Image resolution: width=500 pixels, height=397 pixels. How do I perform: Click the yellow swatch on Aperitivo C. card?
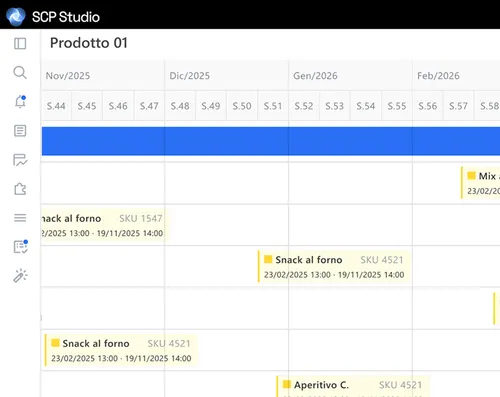click(286, 384)
